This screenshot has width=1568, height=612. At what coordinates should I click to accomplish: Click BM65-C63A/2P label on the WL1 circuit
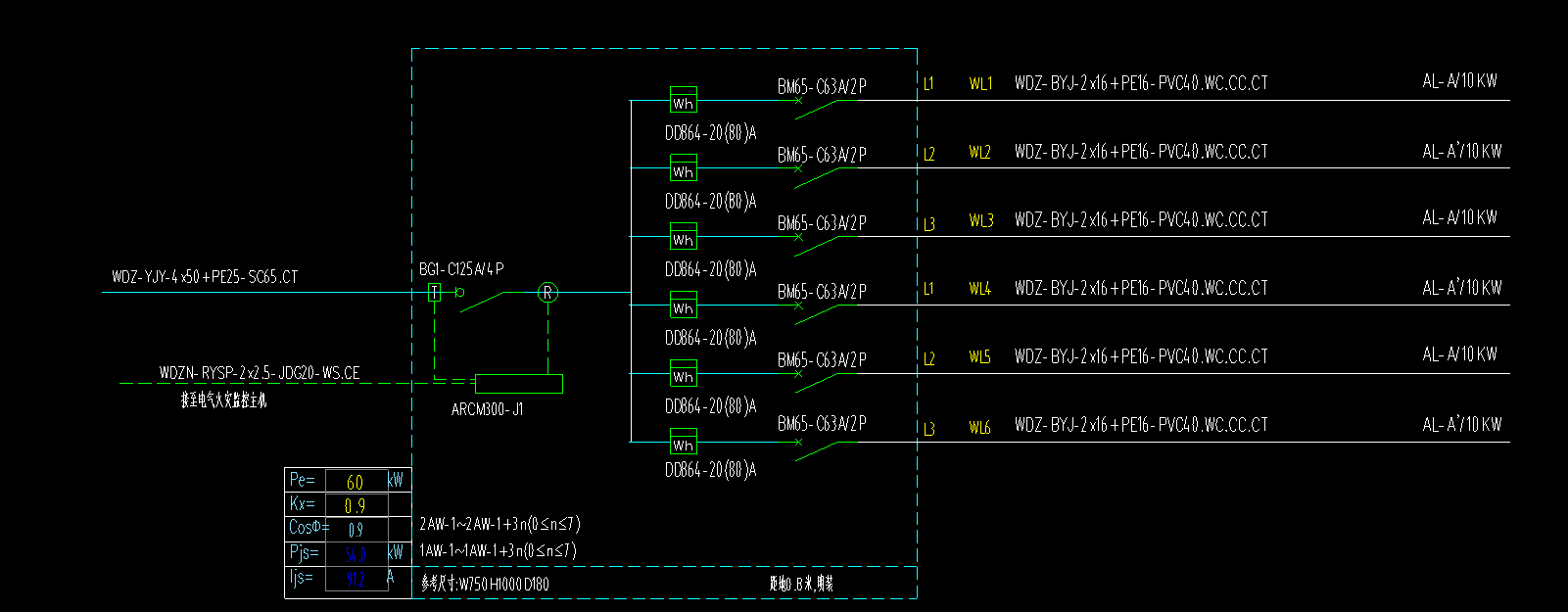pos(822,87)
